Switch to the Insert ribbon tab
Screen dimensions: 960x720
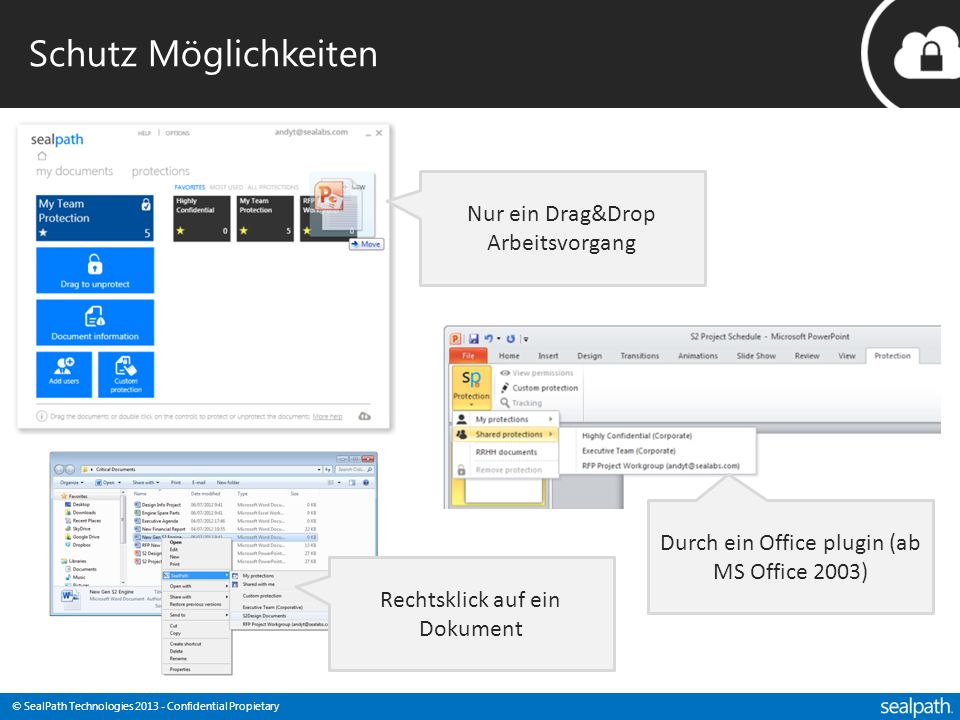tap(548, 356)
